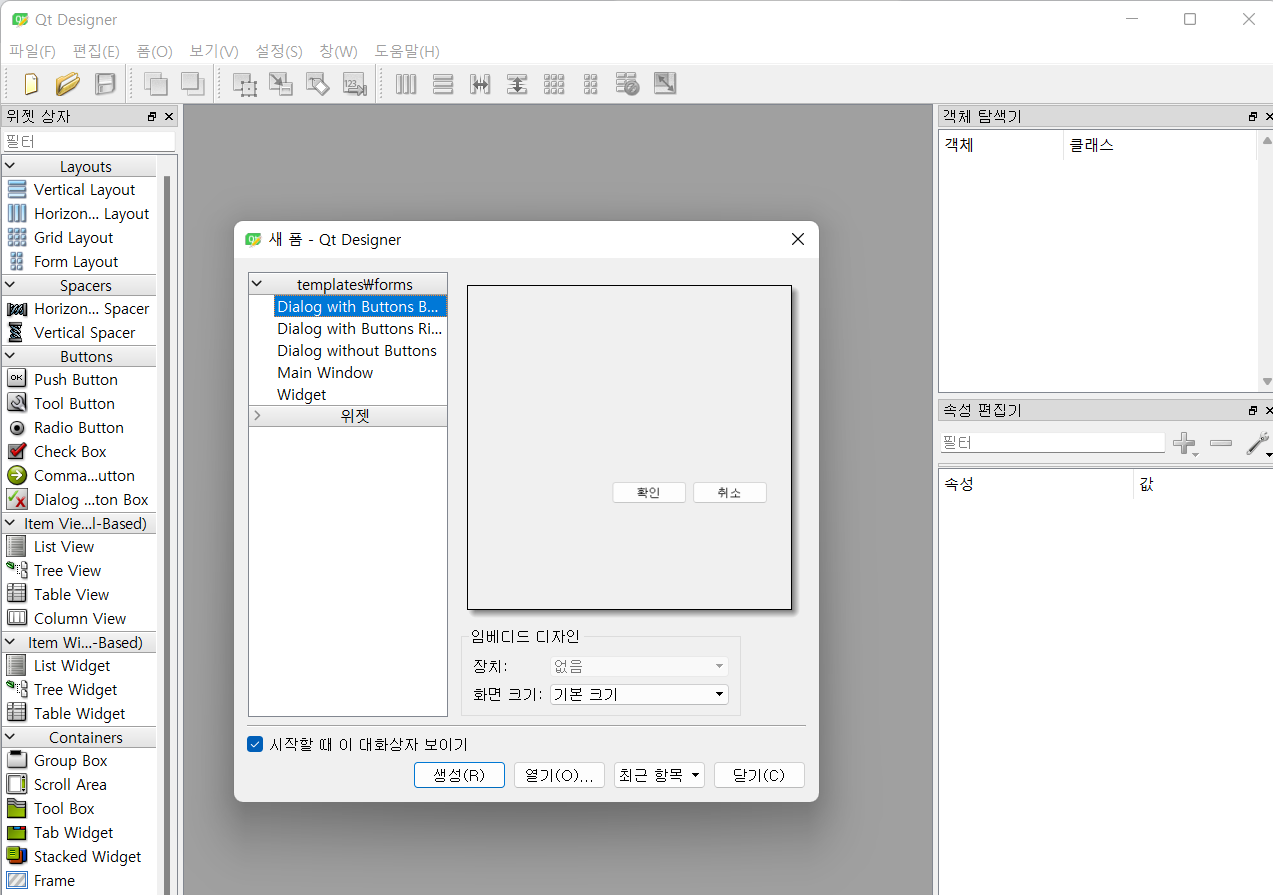Viewport: 1273px width, 895px height.
Task: Click the Radio Button widget icon
Action: pos(17,427)
